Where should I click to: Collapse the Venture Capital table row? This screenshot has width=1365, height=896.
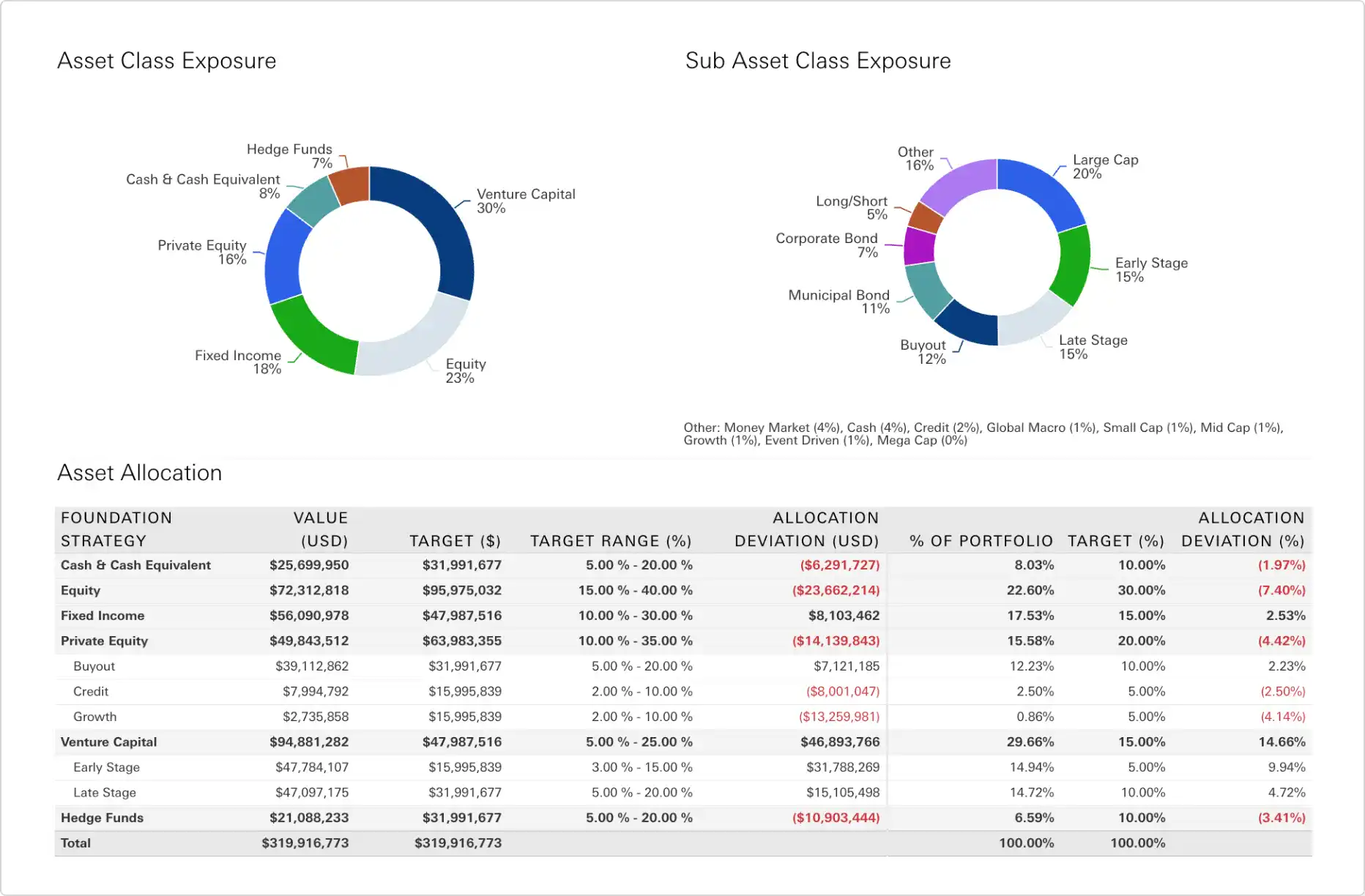pos(108,742)
